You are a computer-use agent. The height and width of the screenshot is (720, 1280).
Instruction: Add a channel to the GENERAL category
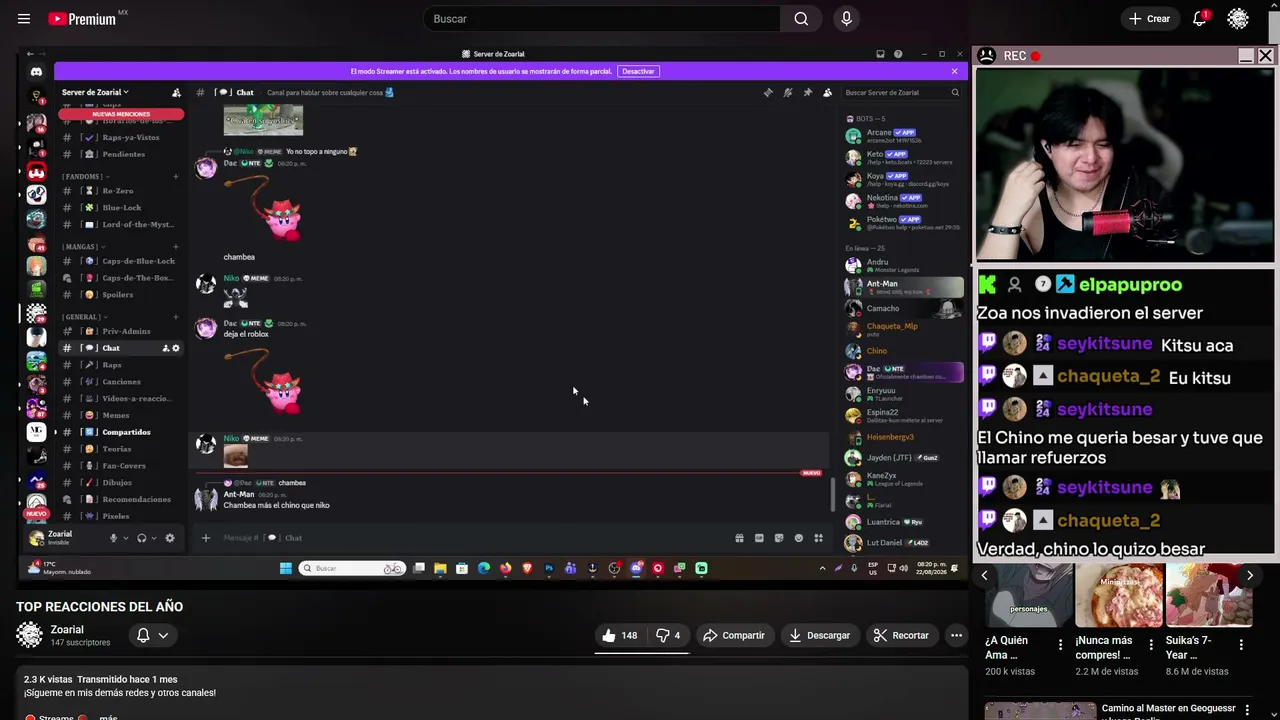175,317
